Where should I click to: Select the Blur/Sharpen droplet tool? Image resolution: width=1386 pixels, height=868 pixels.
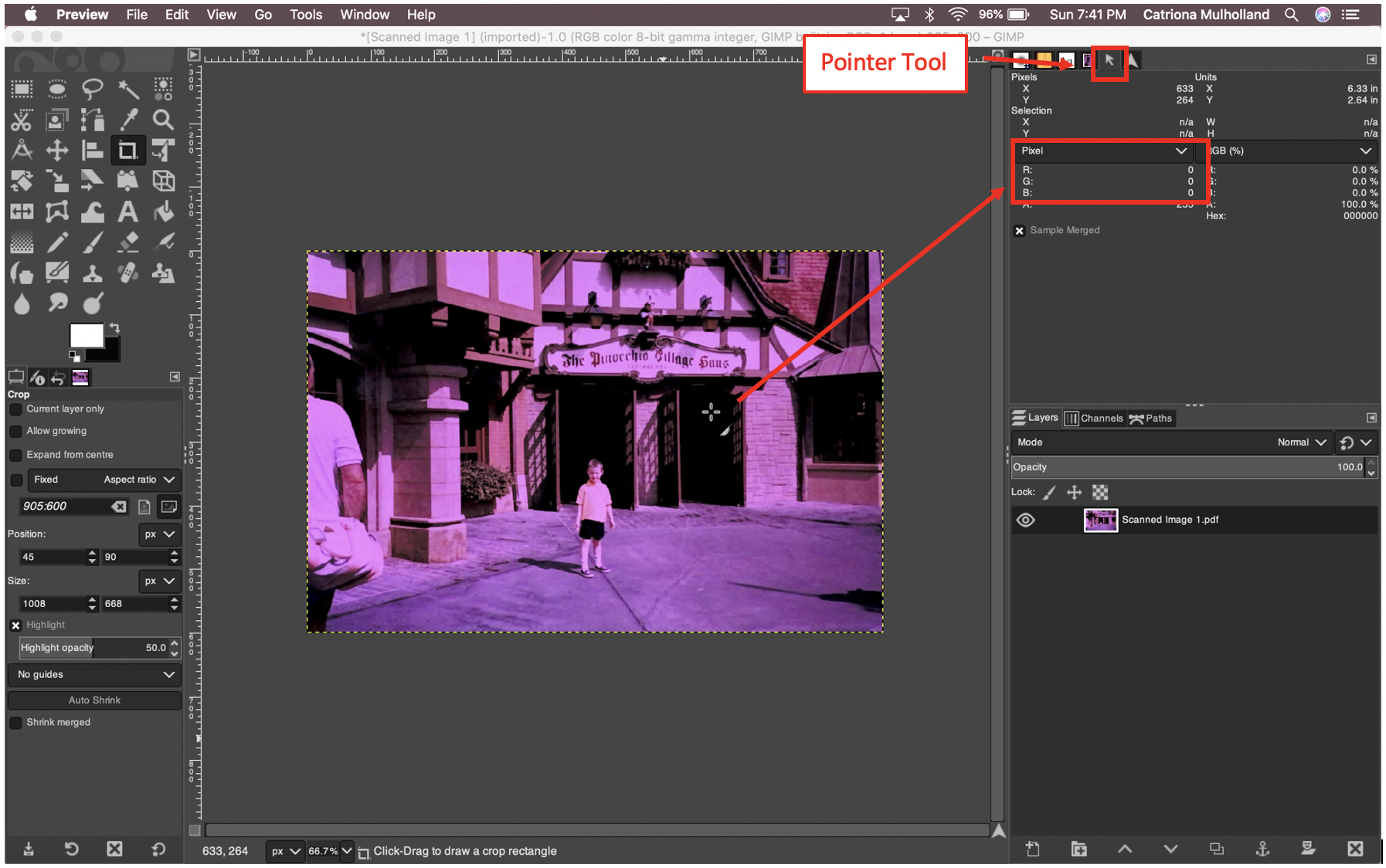point(22,303)
